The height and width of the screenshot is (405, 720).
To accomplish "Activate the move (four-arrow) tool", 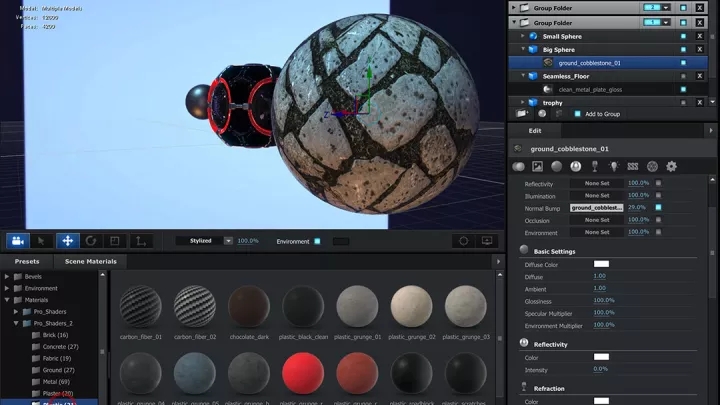I will click(67, 241).
